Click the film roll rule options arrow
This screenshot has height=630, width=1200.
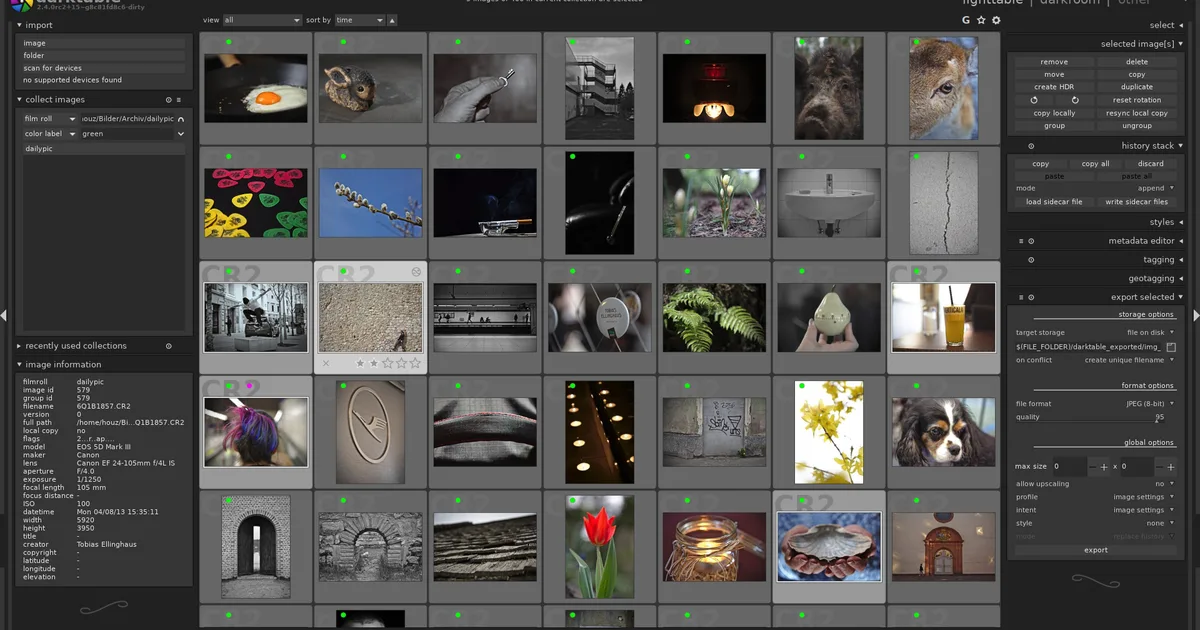point(181,119)
